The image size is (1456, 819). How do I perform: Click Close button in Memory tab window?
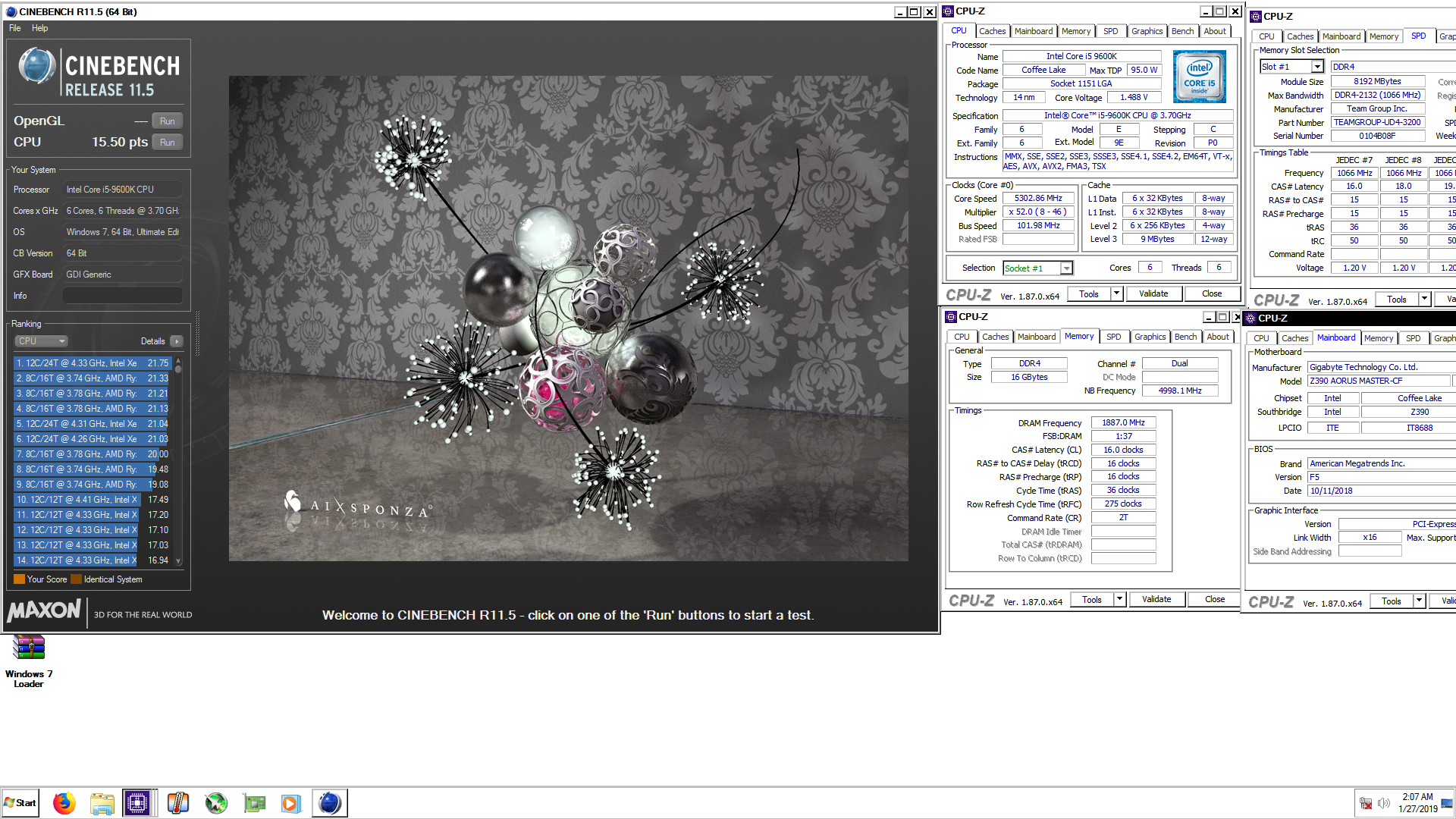1215,600
